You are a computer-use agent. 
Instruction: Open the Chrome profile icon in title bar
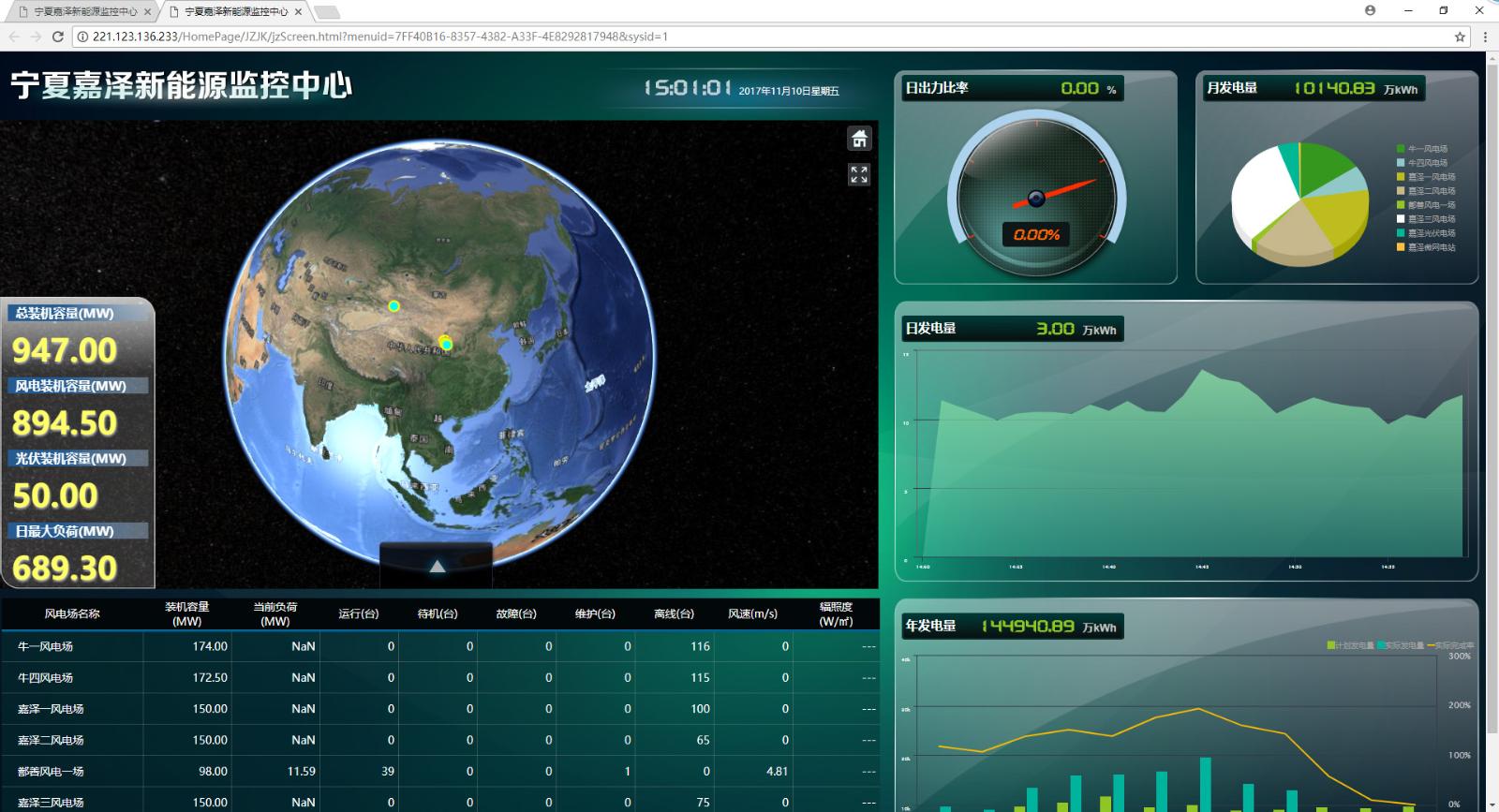pyautogui.click(x=1371, y=10)
